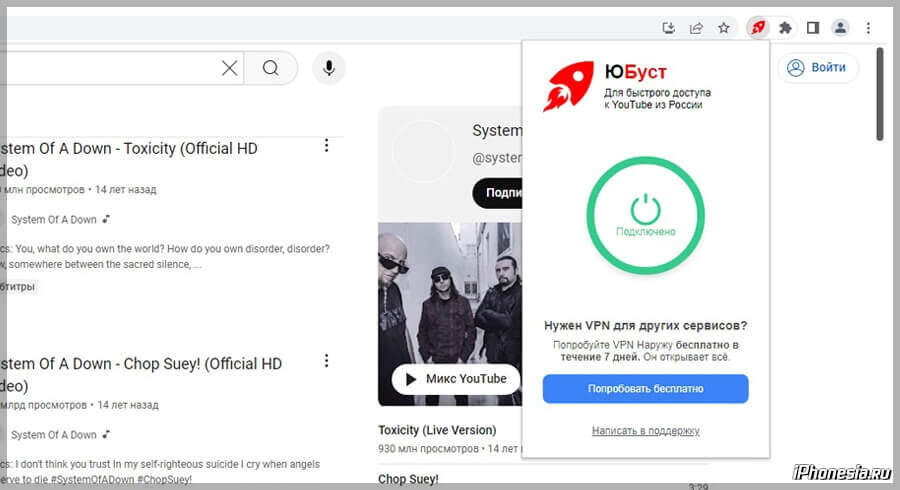This screenshot has height=490, width=900.
Task: Clear the YouTube search field with X
Action: [230, 68]
